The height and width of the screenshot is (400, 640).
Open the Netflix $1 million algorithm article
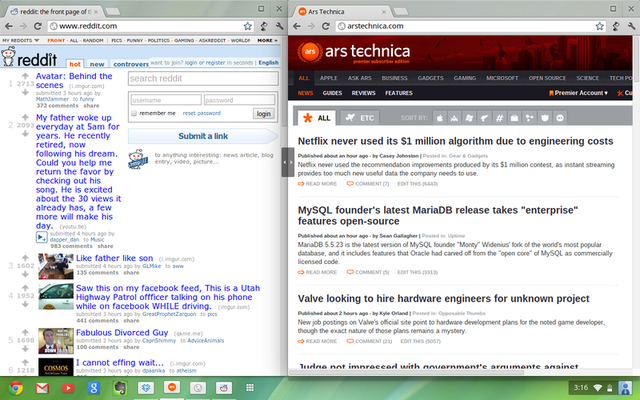455,141
